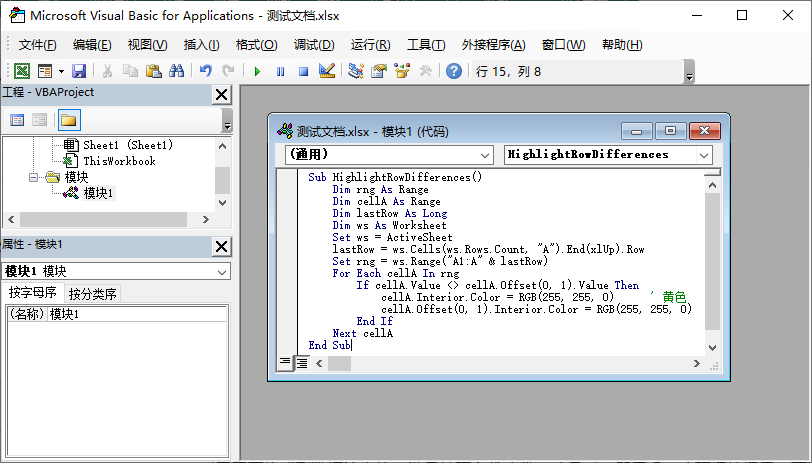Close the 属性 - 模块1 properties panel

click(x=221, y=247)
